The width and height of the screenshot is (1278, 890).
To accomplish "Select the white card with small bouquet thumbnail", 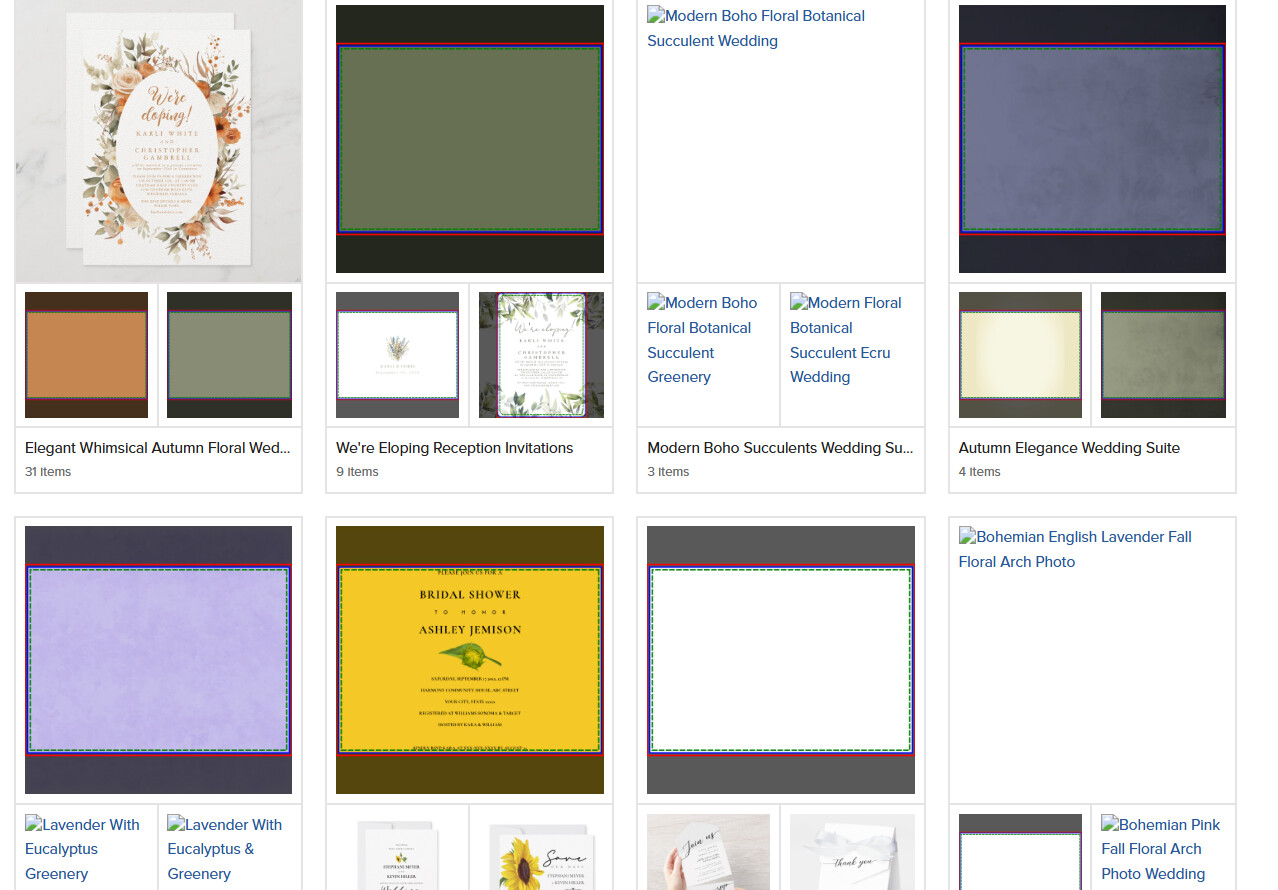I will tap(397, 355).
